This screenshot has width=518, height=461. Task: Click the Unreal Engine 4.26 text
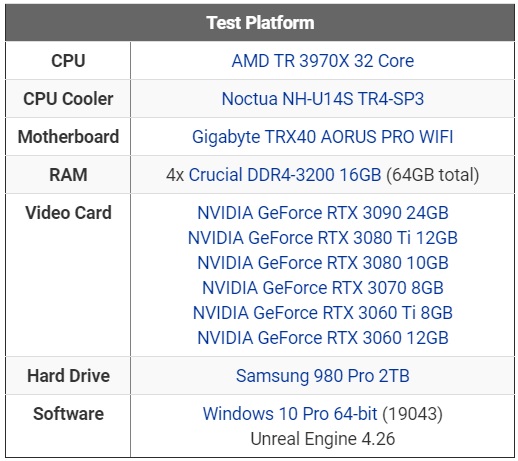(x=323, y=439)
